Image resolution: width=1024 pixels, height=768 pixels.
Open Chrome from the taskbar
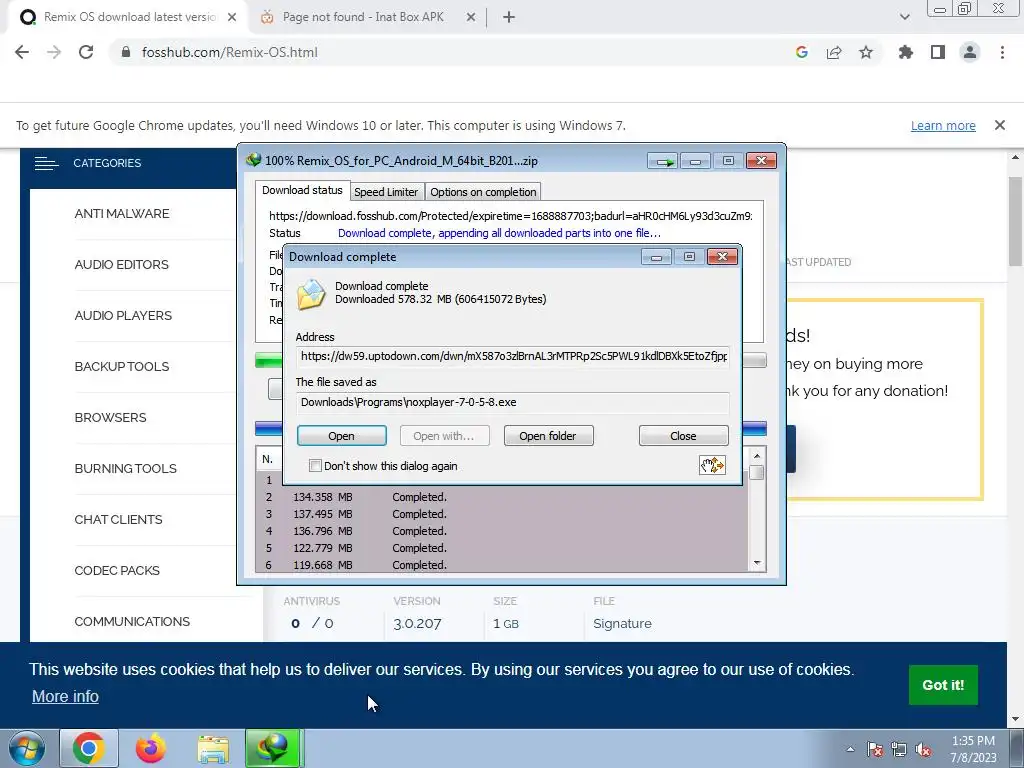(x=89, y=748)
